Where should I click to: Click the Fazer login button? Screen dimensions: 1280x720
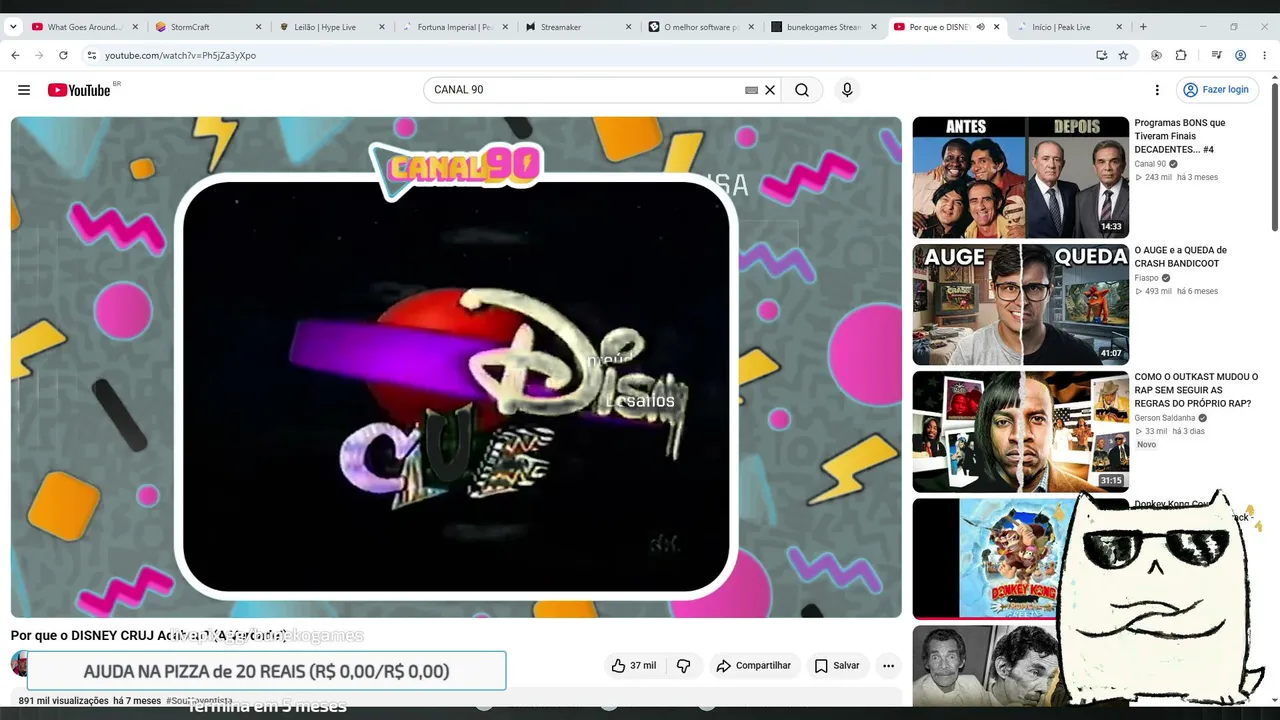coord(1216,90)
